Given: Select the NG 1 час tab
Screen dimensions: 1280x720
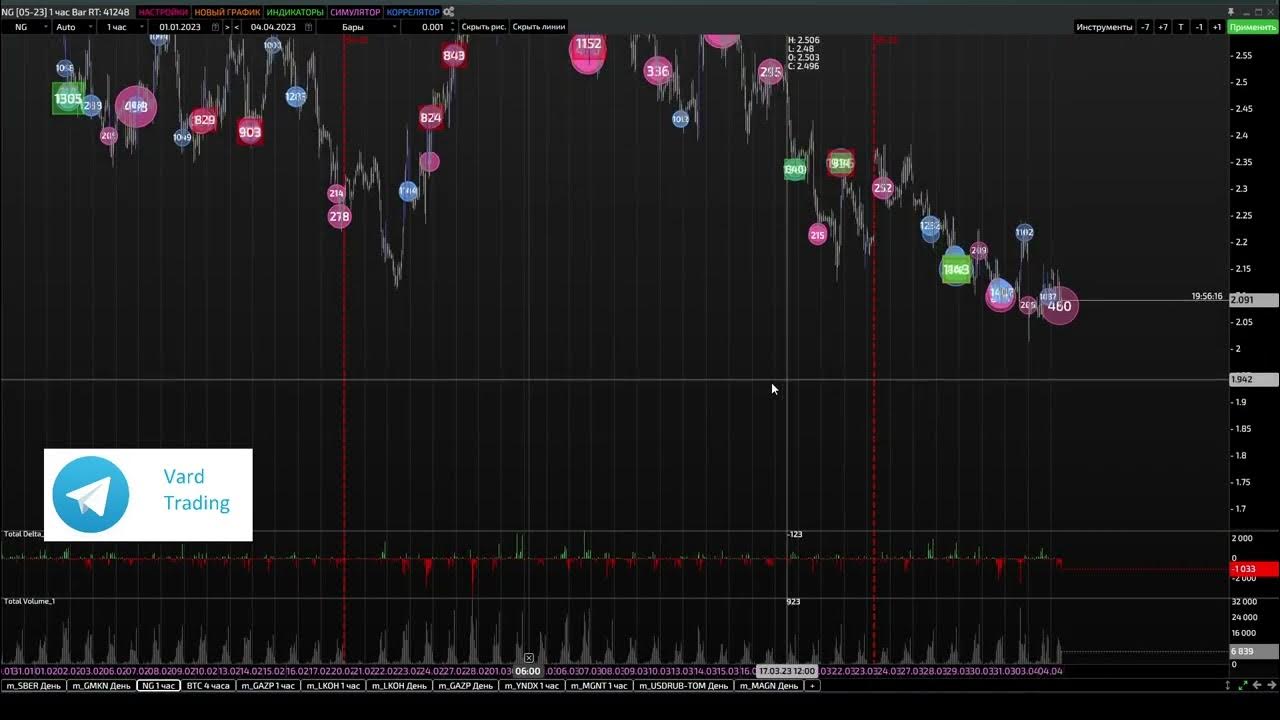Looking at the screenshot, I should coord(158,686).
